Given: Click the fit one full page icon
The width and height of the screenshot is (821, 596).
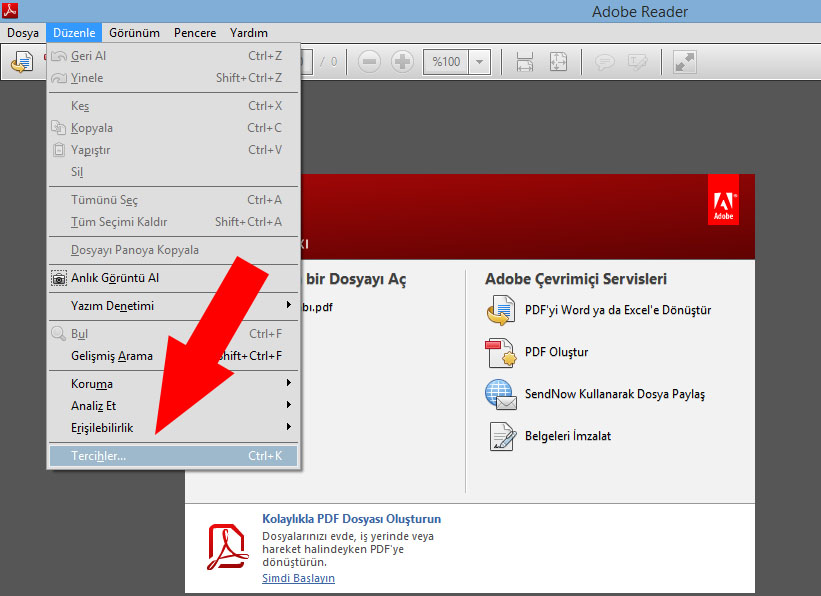Looking at the screenshot, I should (558, 62).
